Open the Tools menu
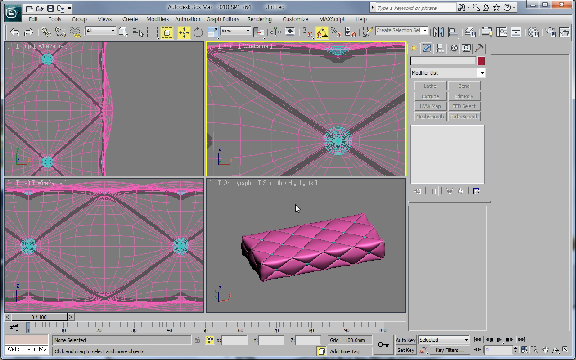Viewport: 576px width, 360px height. click(55, 19)
